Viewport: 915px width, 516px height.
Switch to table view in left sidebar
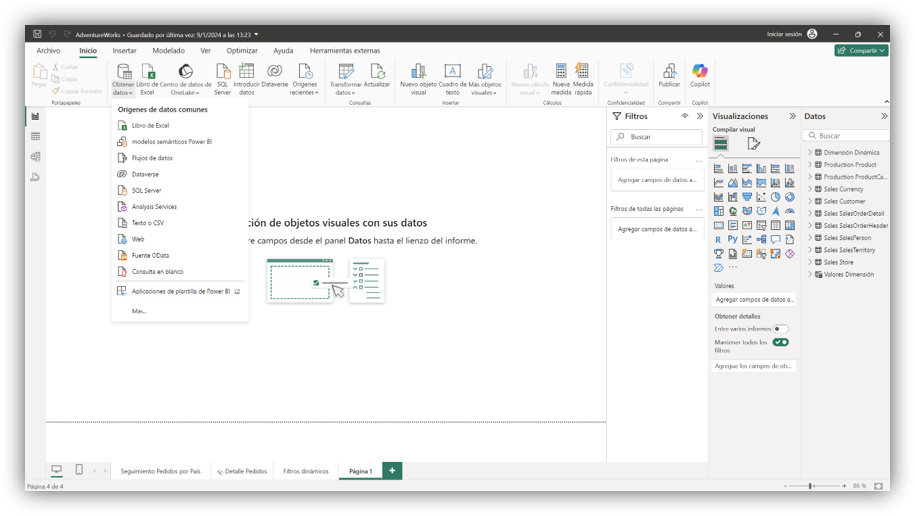tap(36, 137)
